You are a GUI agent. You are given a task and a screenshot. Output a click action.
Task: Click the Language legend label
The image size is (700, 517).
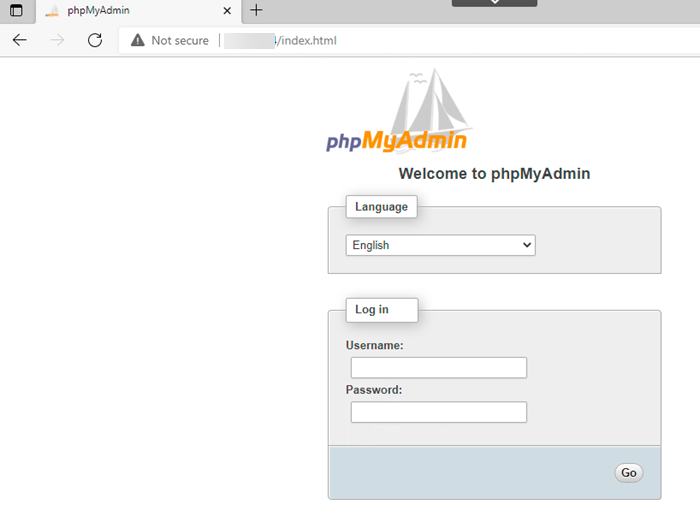point(381,207)
